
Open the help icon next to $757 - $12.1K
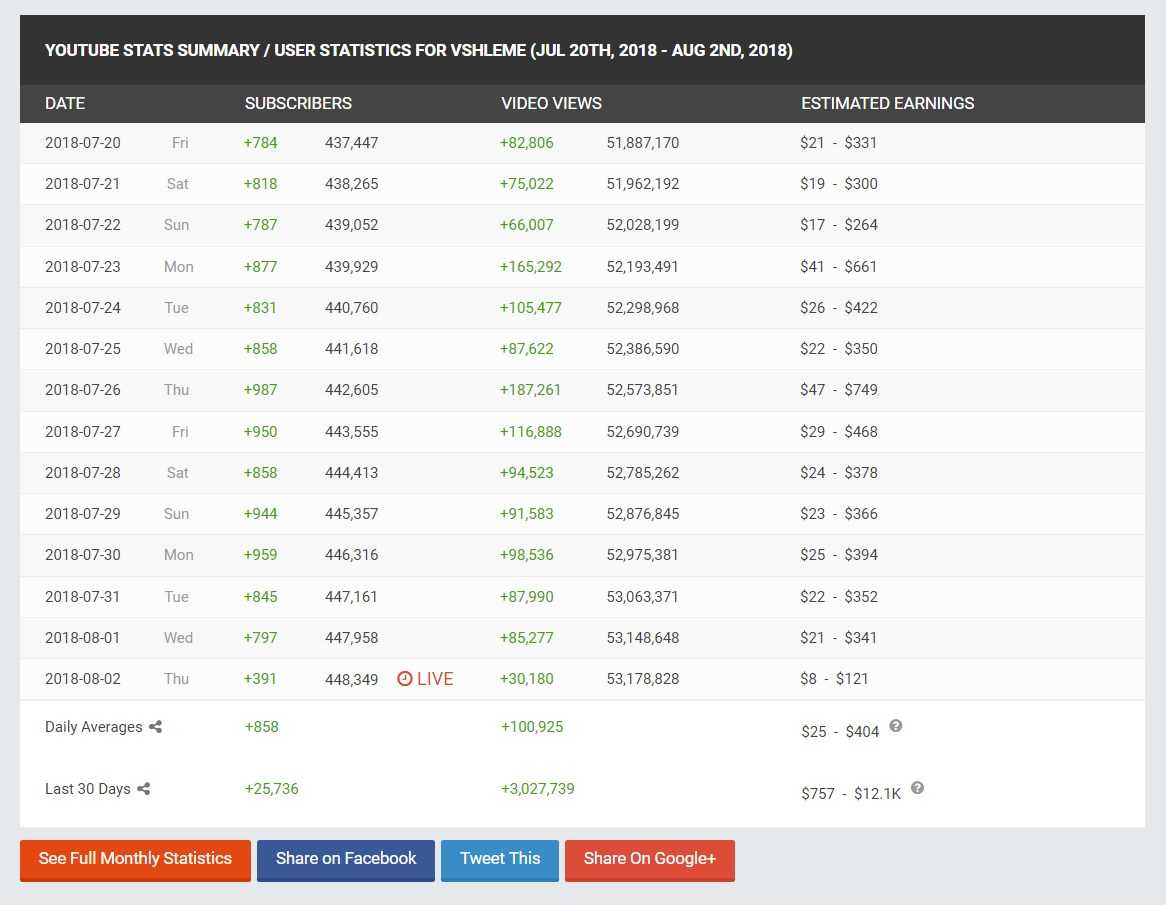917,788
